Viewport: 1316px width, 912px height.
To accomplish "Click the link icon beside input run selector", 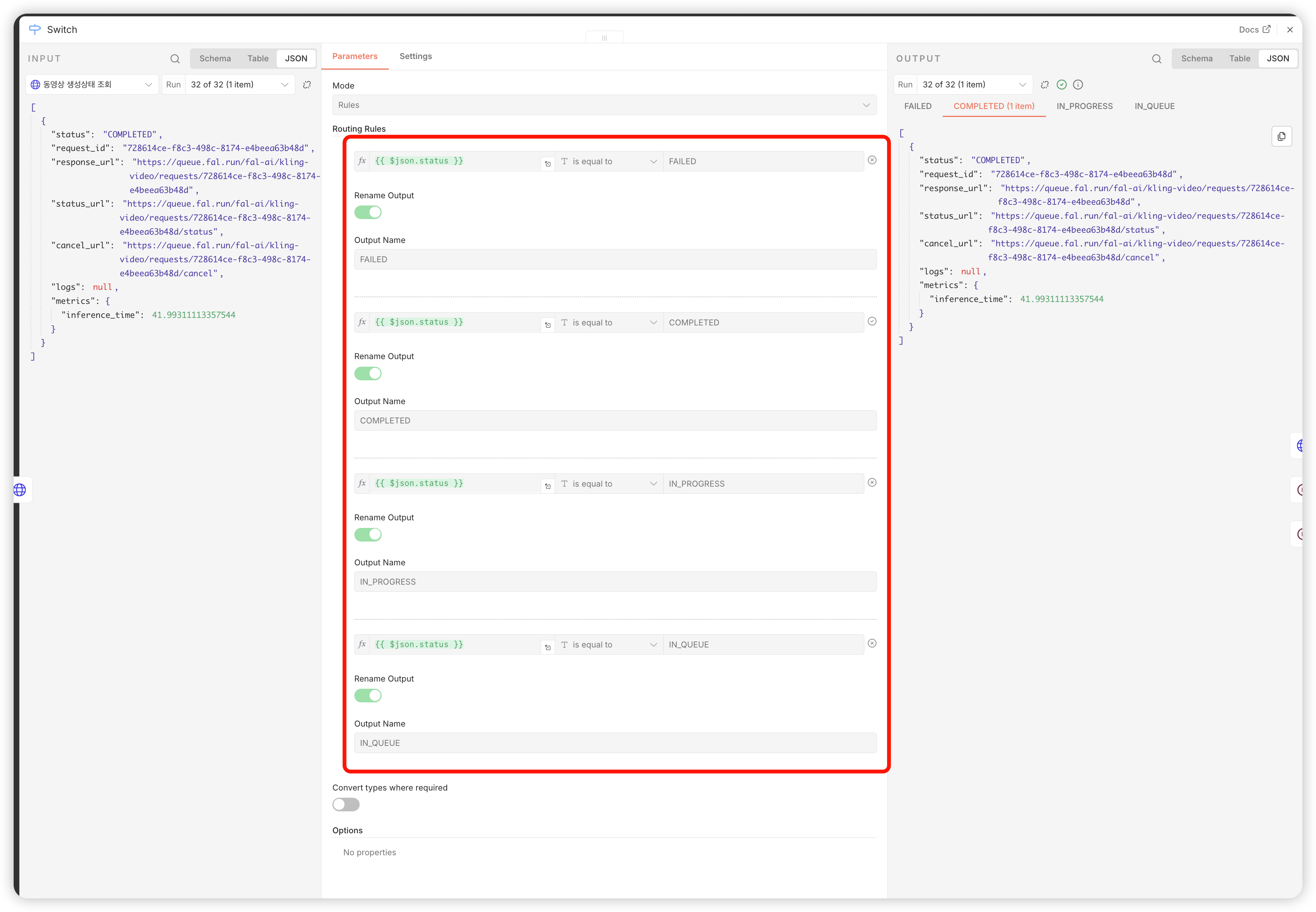I will click(307, 84).
